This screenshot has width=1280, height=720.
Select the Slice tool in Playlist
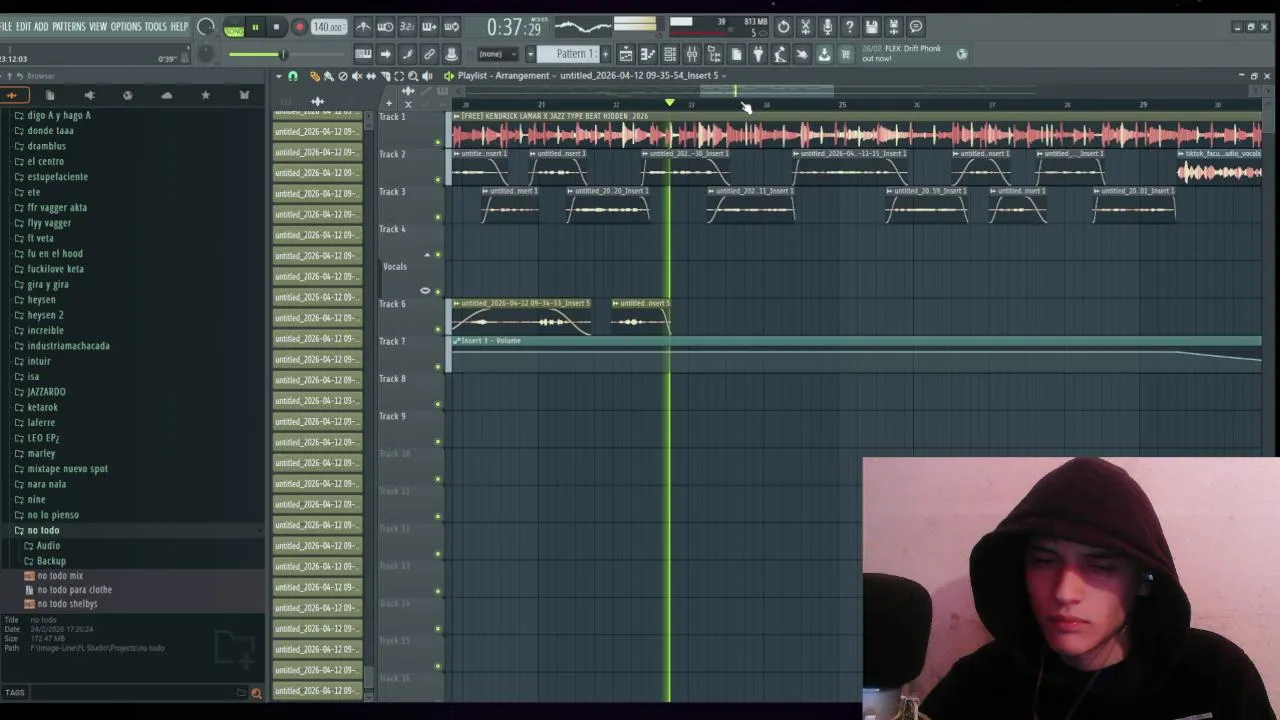click(385, 76)
